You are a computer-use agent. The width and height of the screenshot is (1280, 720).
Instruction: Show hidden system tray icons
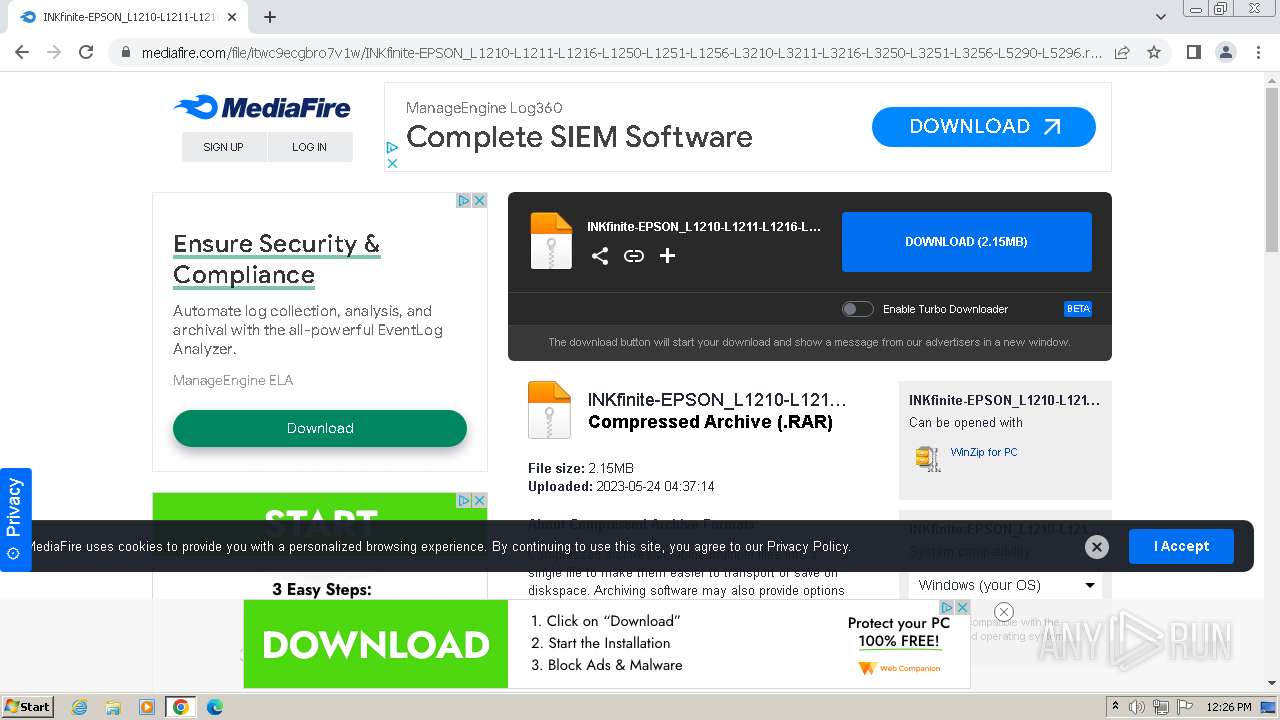(x=1116, y=707)
